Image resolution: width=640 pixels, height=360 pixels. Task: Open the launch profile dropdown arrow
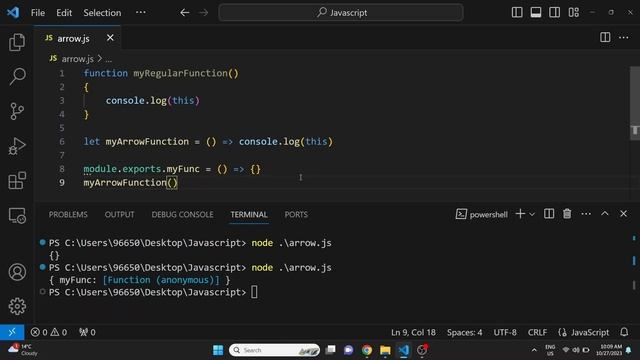tap(532, 214)
